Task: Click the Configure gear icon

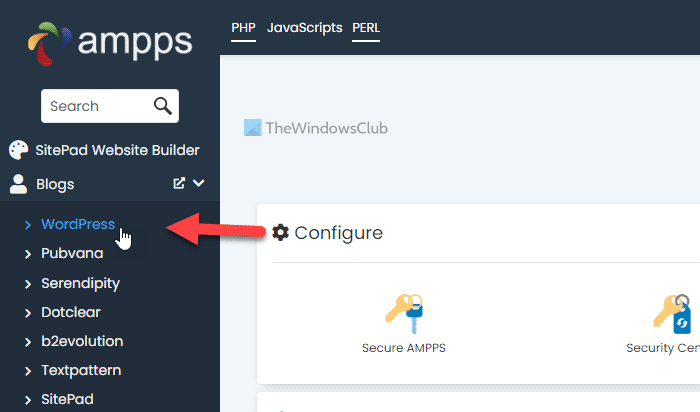Action: [x=280, y=232]
